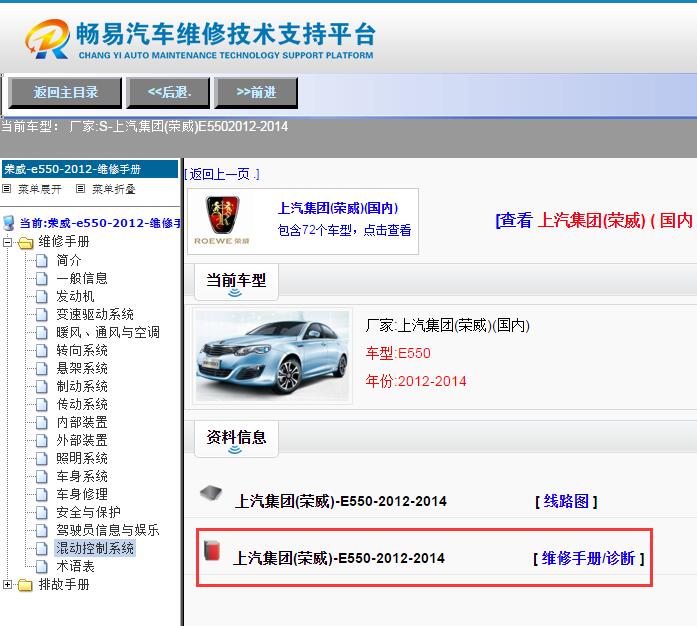
Task: Click the blue E550 car photo
Action: [272, 356]
